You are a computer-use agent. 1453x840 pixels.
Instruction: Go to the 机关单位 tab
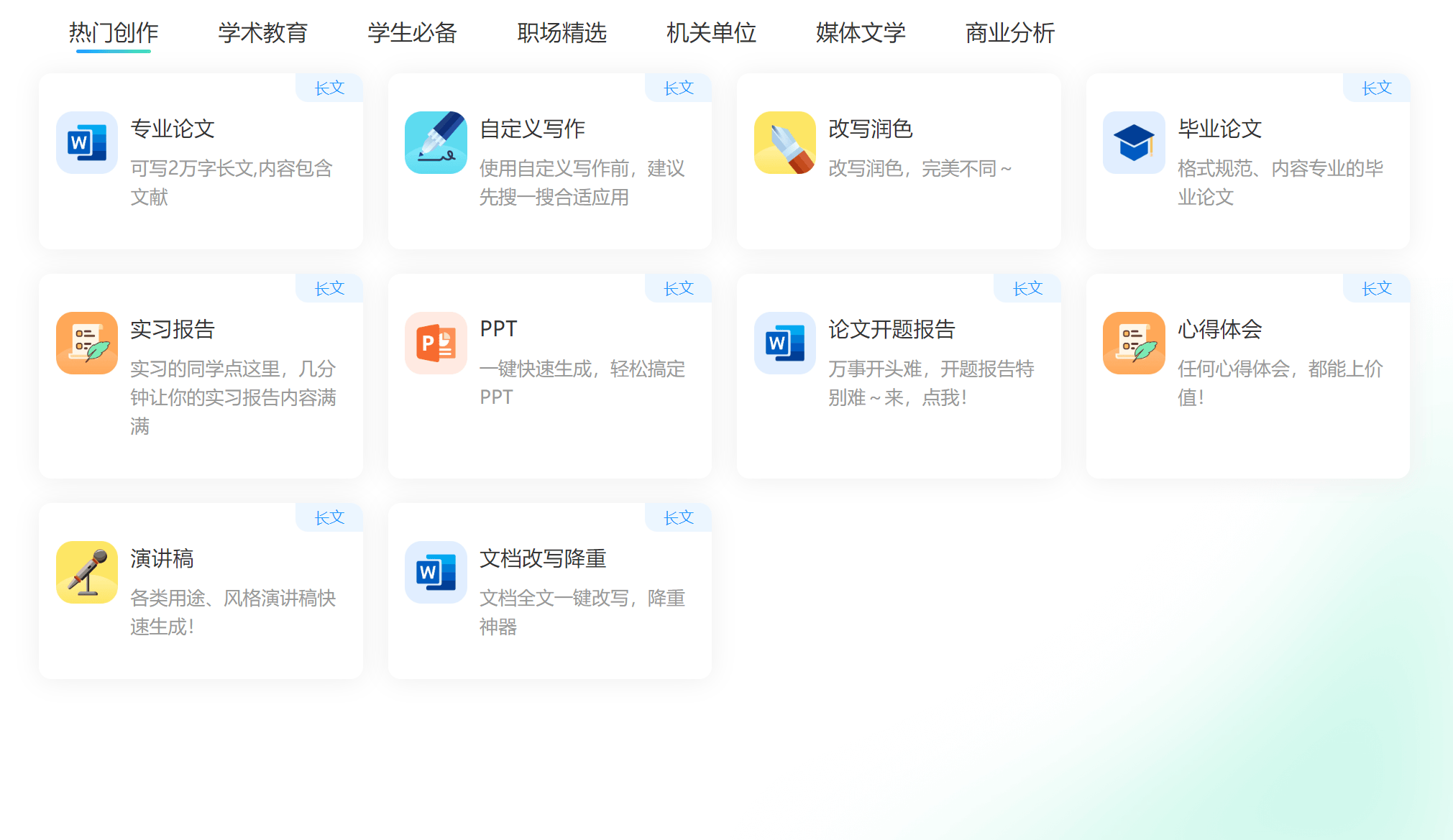pos(711,33)
